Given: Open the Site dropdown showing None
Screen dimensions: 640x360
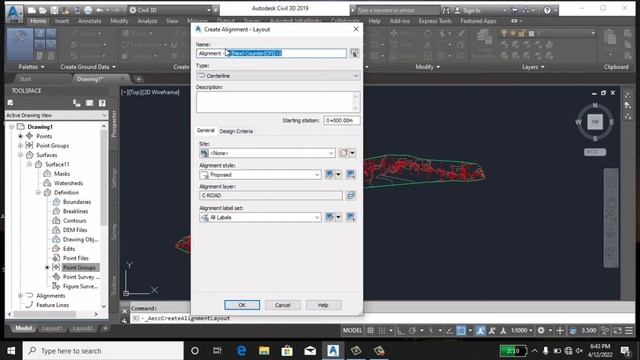Looking at the screenshot, I should tap(267, 153).
